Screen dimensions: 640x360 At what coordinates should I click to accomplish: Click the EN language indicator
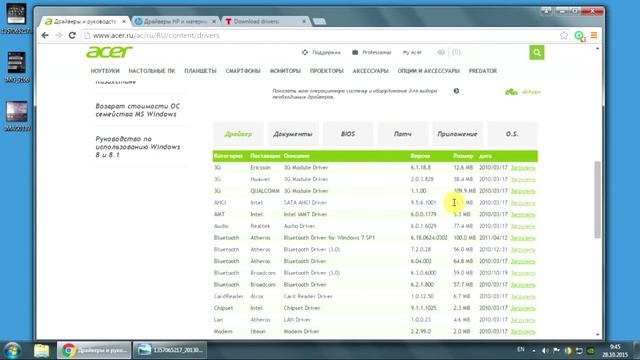(x=521, y=349)
